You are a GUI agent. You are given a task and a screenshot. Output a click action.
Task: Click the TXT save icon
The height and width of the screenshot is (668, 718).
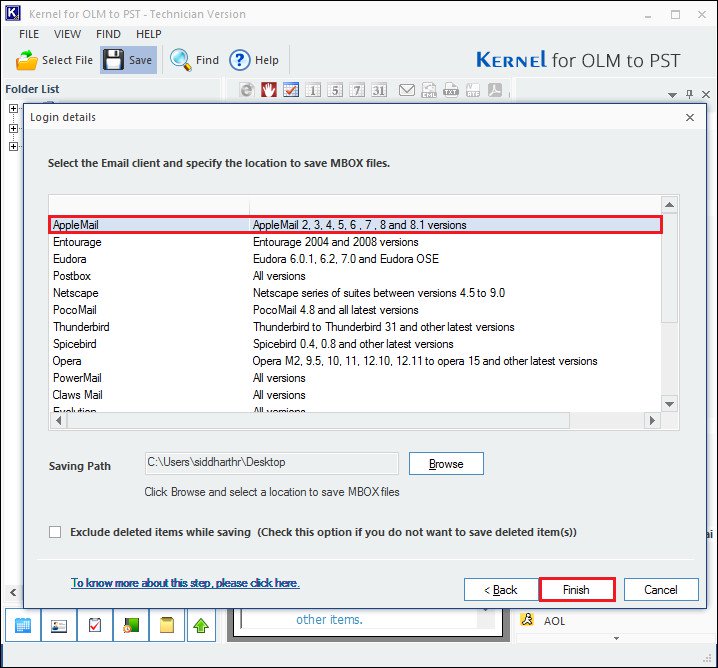tap(451, 90)
